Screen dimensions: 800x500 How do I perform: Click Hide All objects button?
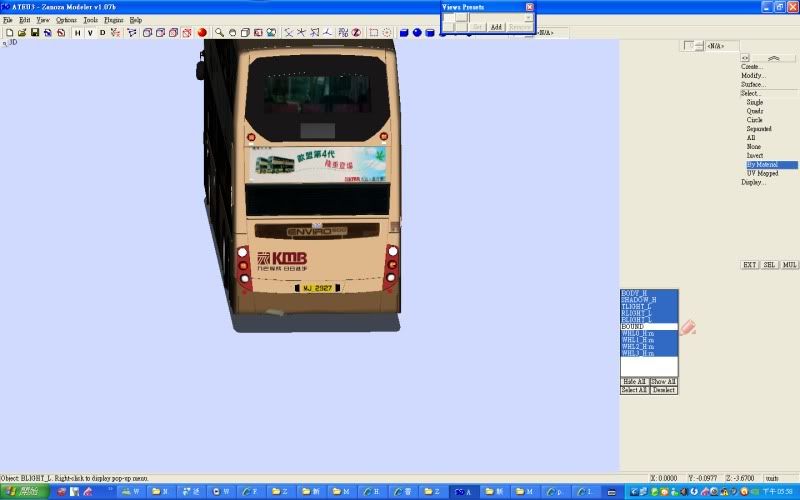(634, 382)
